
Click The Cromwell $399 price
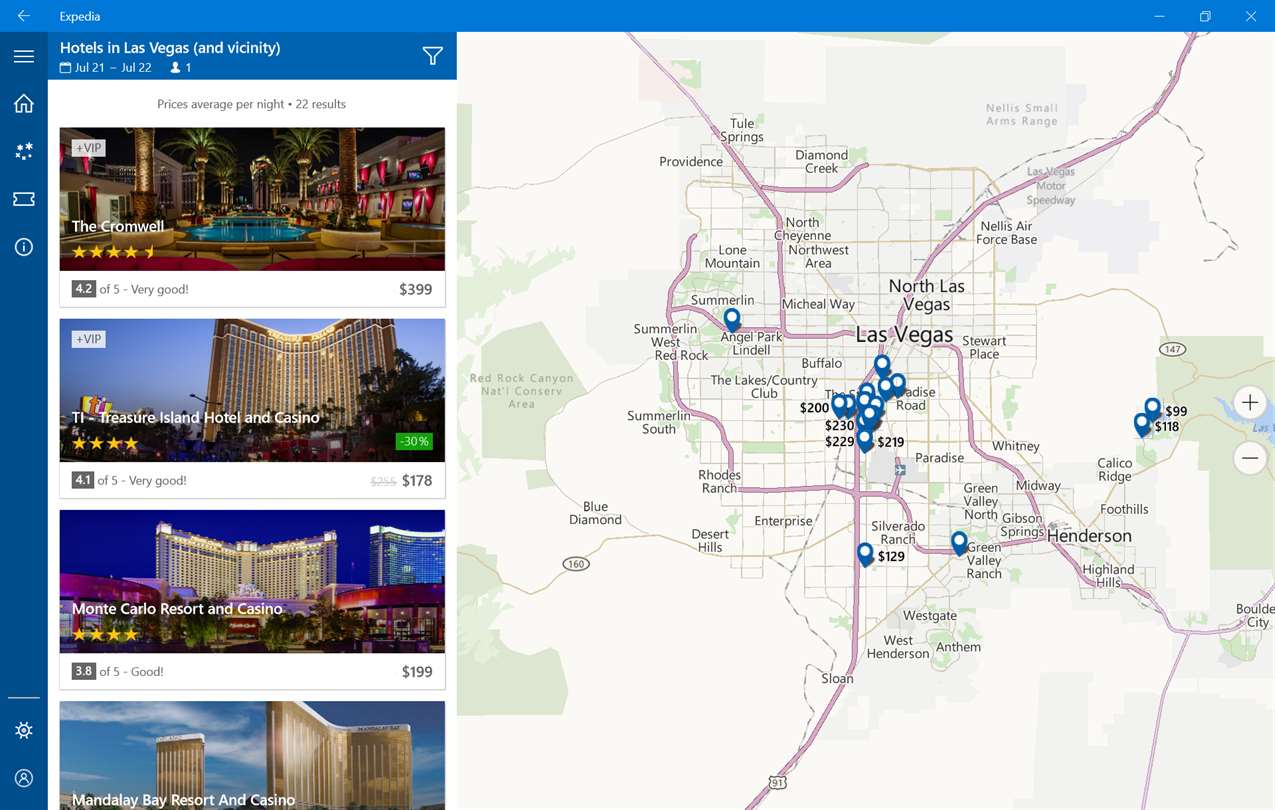tap(415, 289)
